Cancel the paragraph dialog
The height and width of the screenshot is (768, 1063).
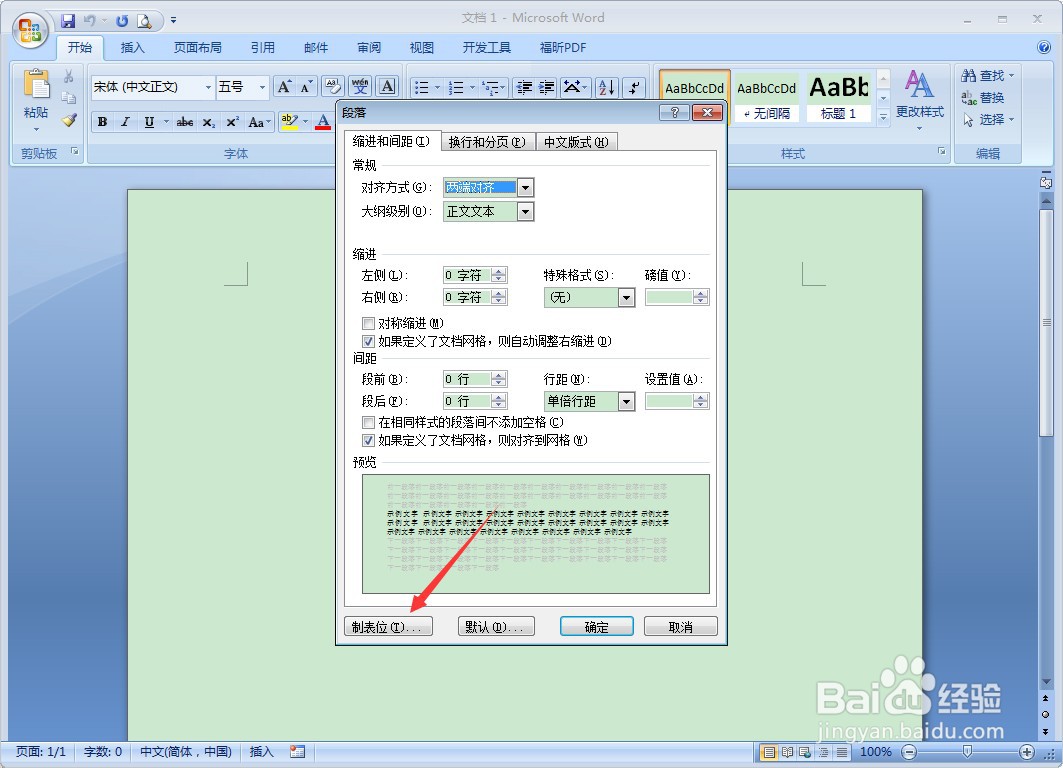[681, 627]
